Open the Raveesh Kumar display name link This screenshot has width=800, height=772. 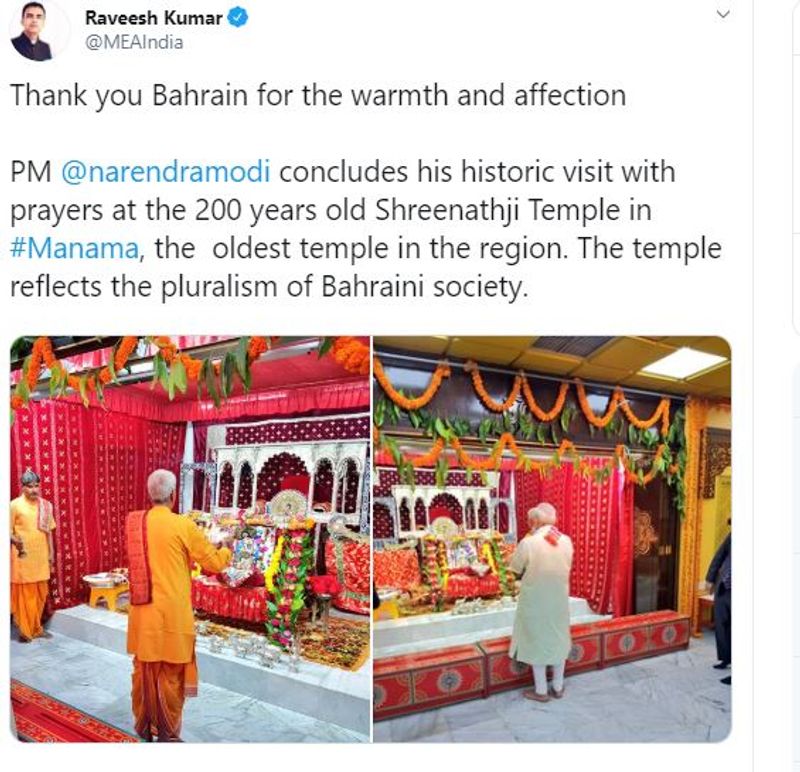click(154, 18)
